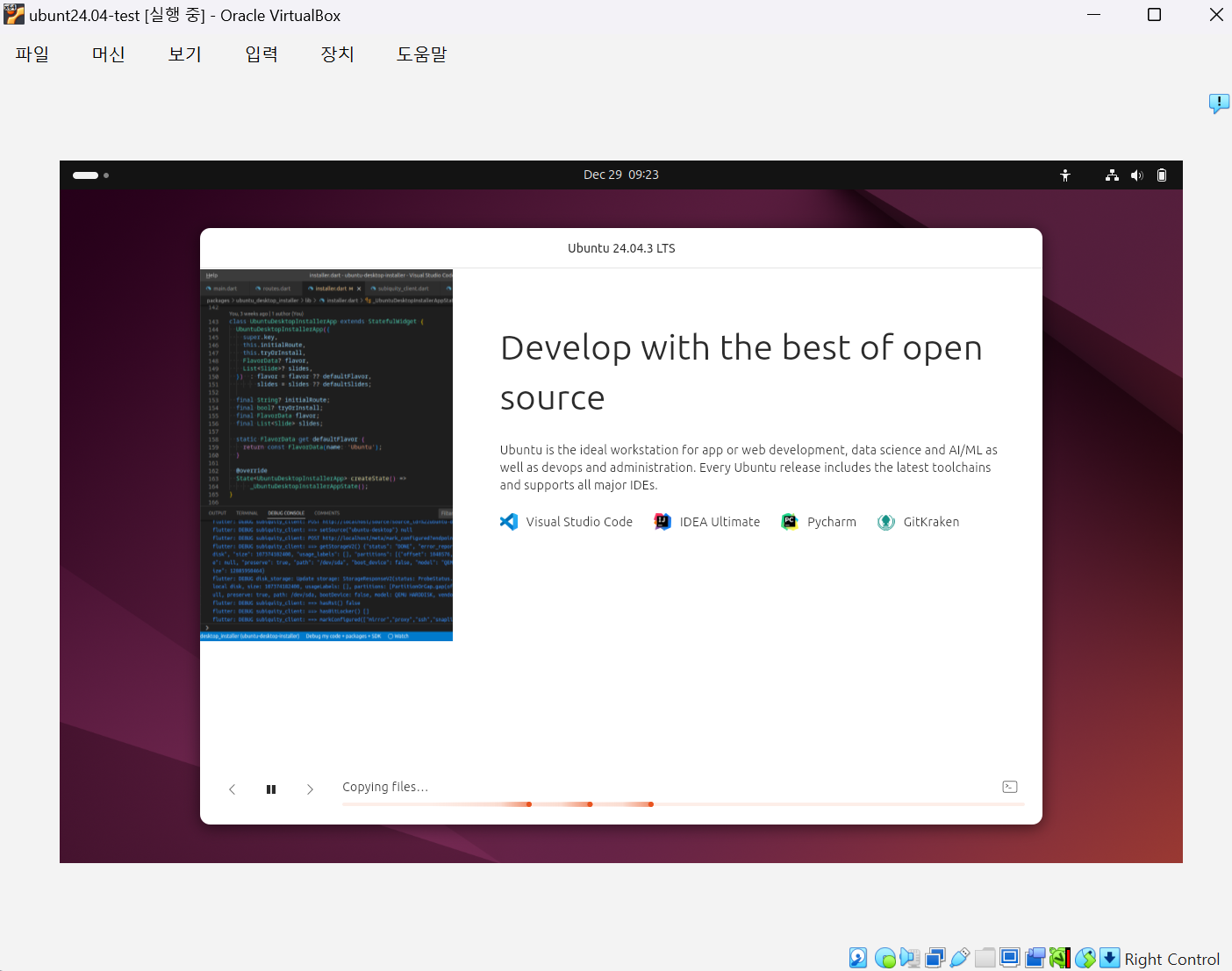
Task: Click the paragraph starting 'Ubuntu is the ideal workstation'
Action: click(749, 468)
